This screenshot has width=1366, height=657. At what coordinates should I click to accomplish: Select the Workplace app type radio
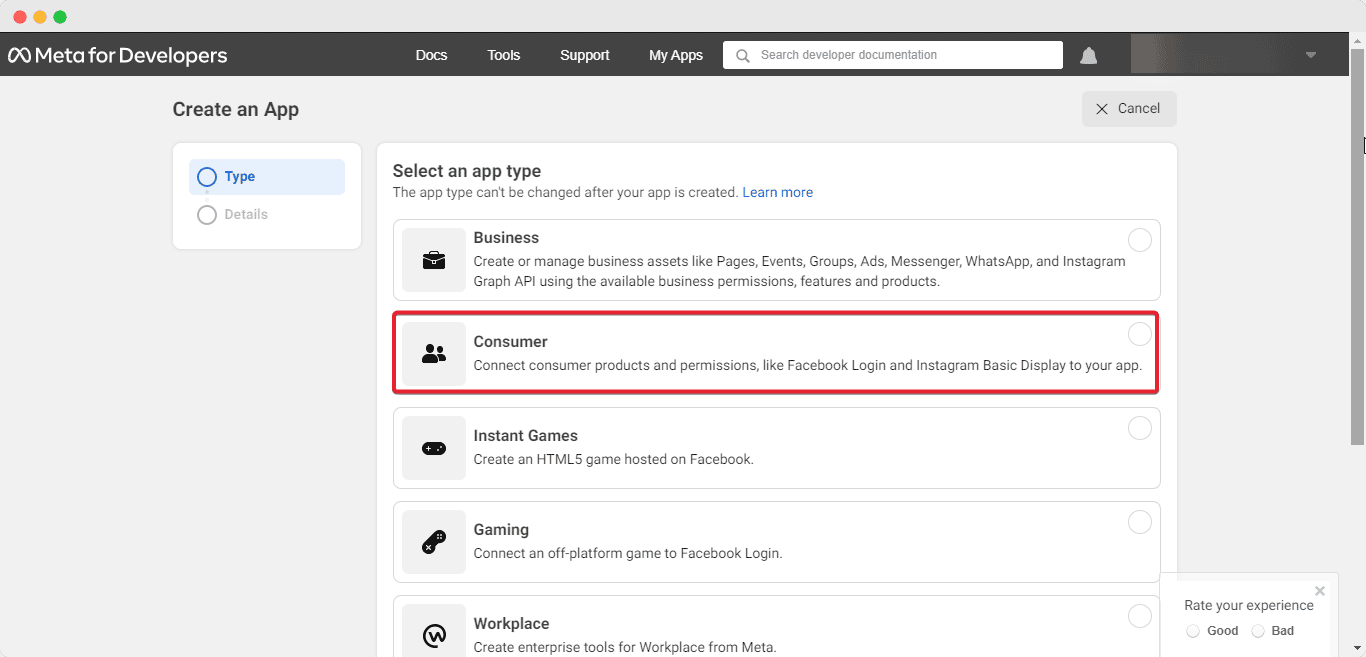(x=1140, y=616)
